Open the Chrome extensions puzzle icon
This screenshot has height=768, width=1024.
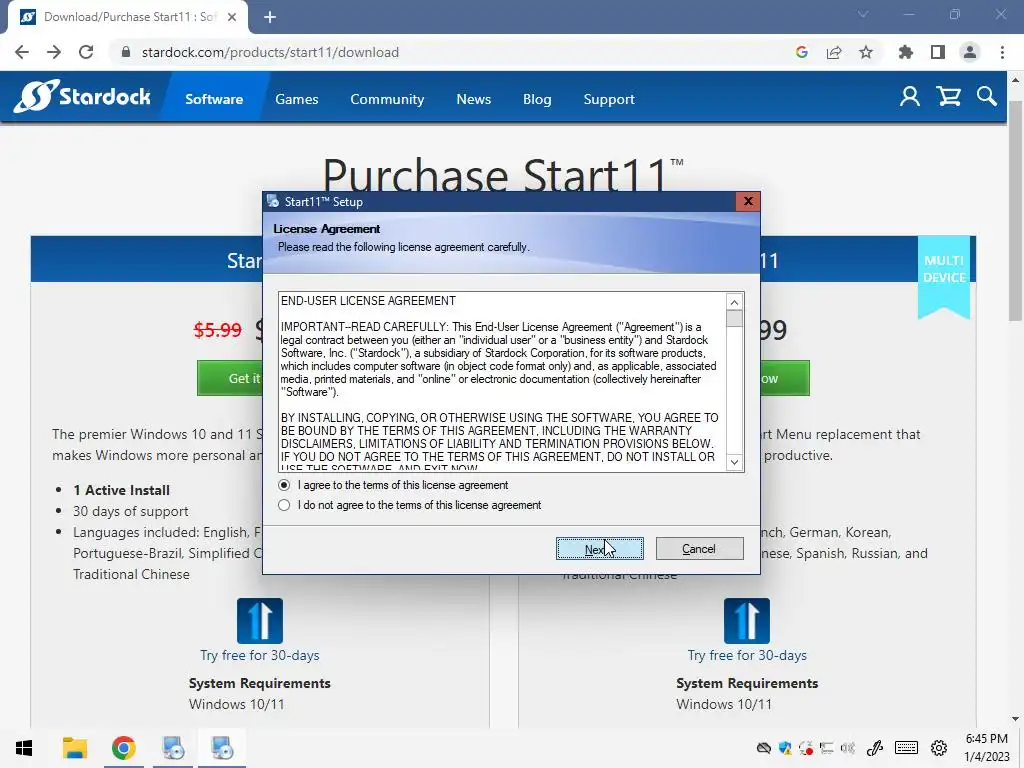point(906,52)
